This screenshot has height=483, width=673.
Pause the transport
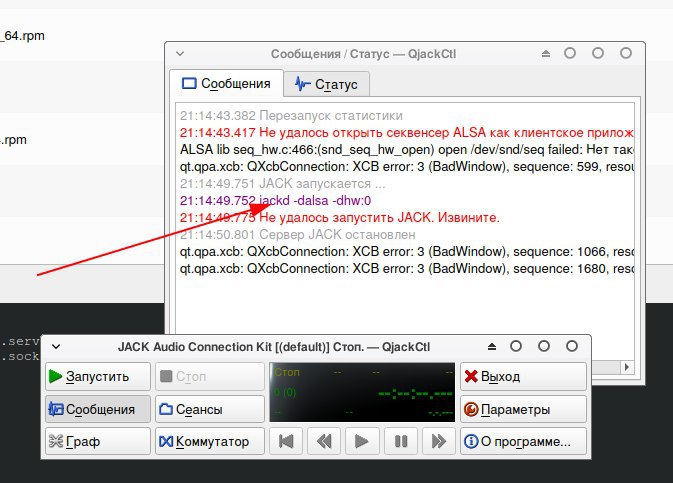(x=400, y=441)
